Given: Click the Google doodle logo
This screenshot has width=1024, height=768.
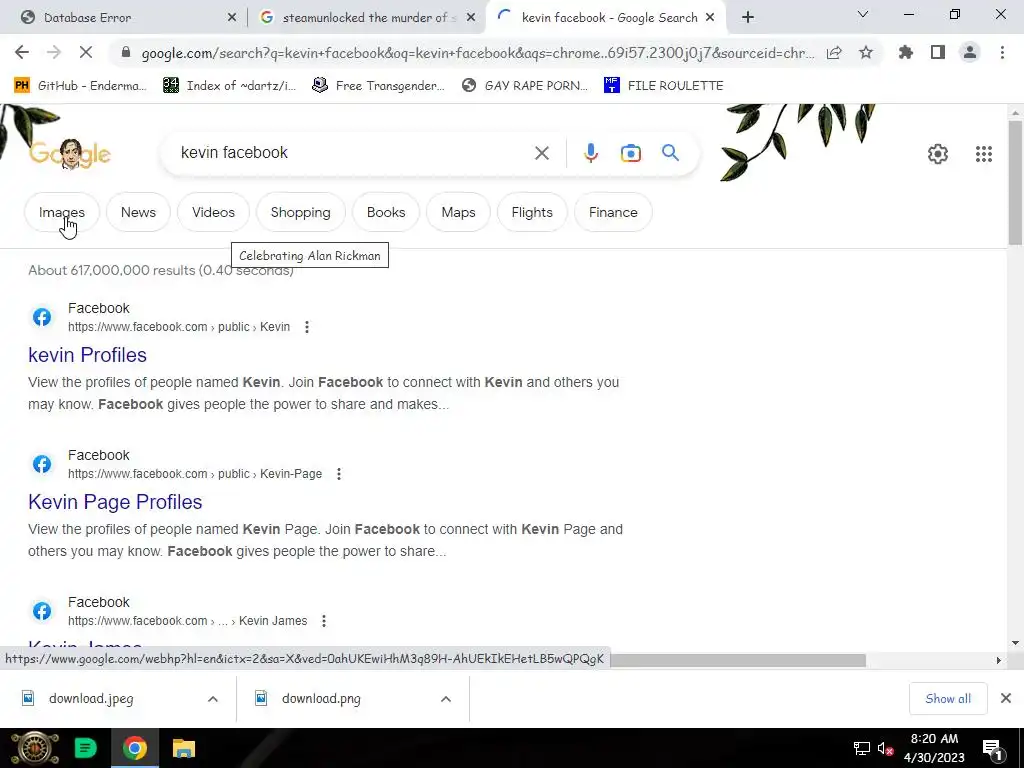Looking at the screenshot, I should coord(70,154).
